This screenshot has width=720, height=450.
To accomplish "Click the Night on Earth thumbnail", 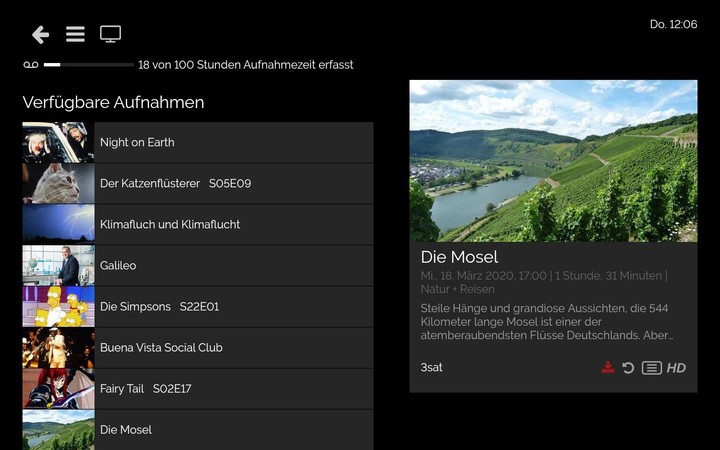I will [x=58, y=142].
